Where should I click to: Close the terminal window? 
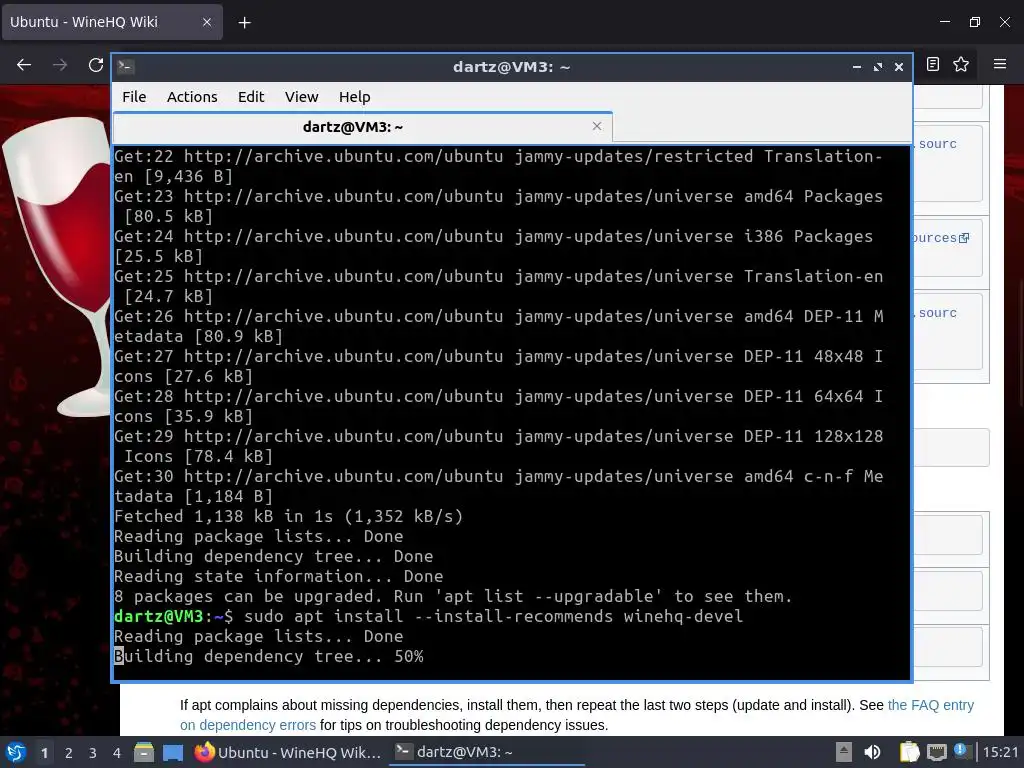point(899,67)
